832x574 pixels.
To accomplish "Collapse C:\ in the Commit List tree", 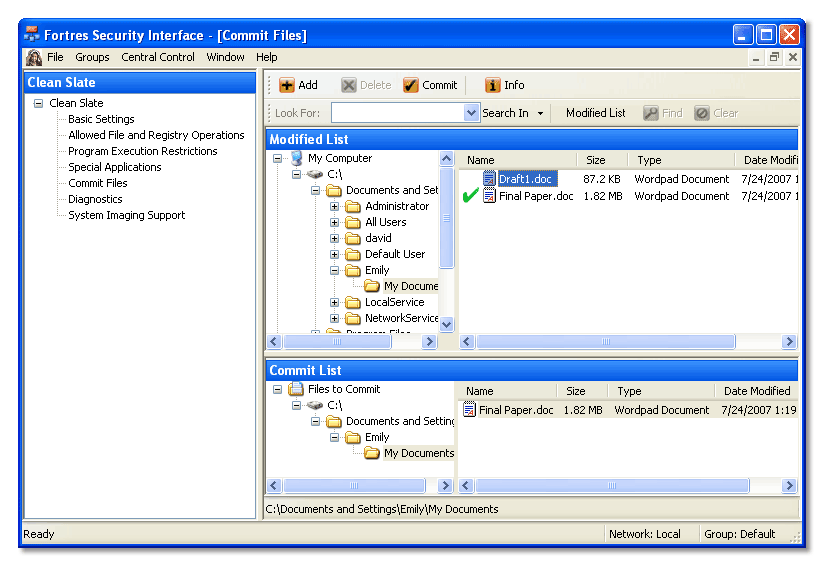I will click(296, 405).
